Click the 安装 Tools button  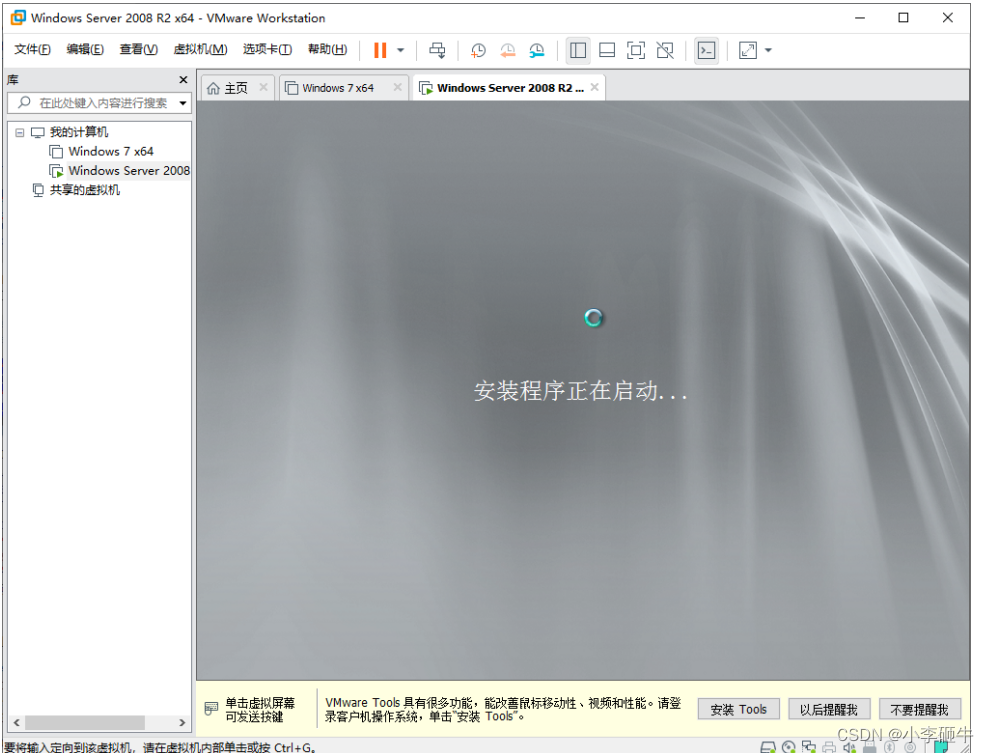(739, 709)
